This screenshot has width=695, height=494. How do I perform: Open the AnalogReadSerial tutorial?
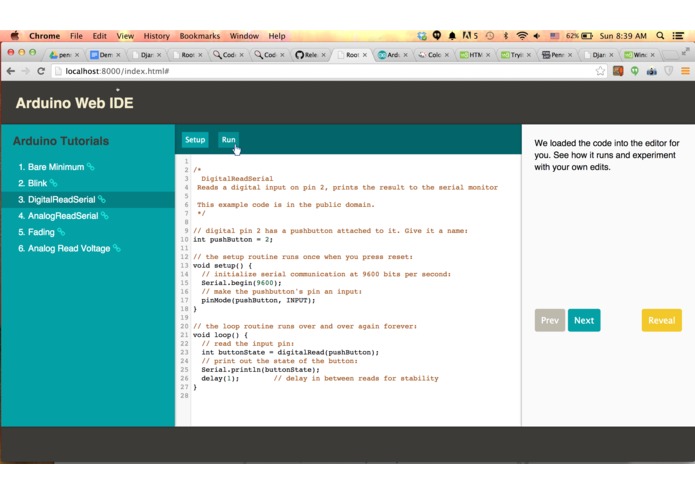point(63,216)
